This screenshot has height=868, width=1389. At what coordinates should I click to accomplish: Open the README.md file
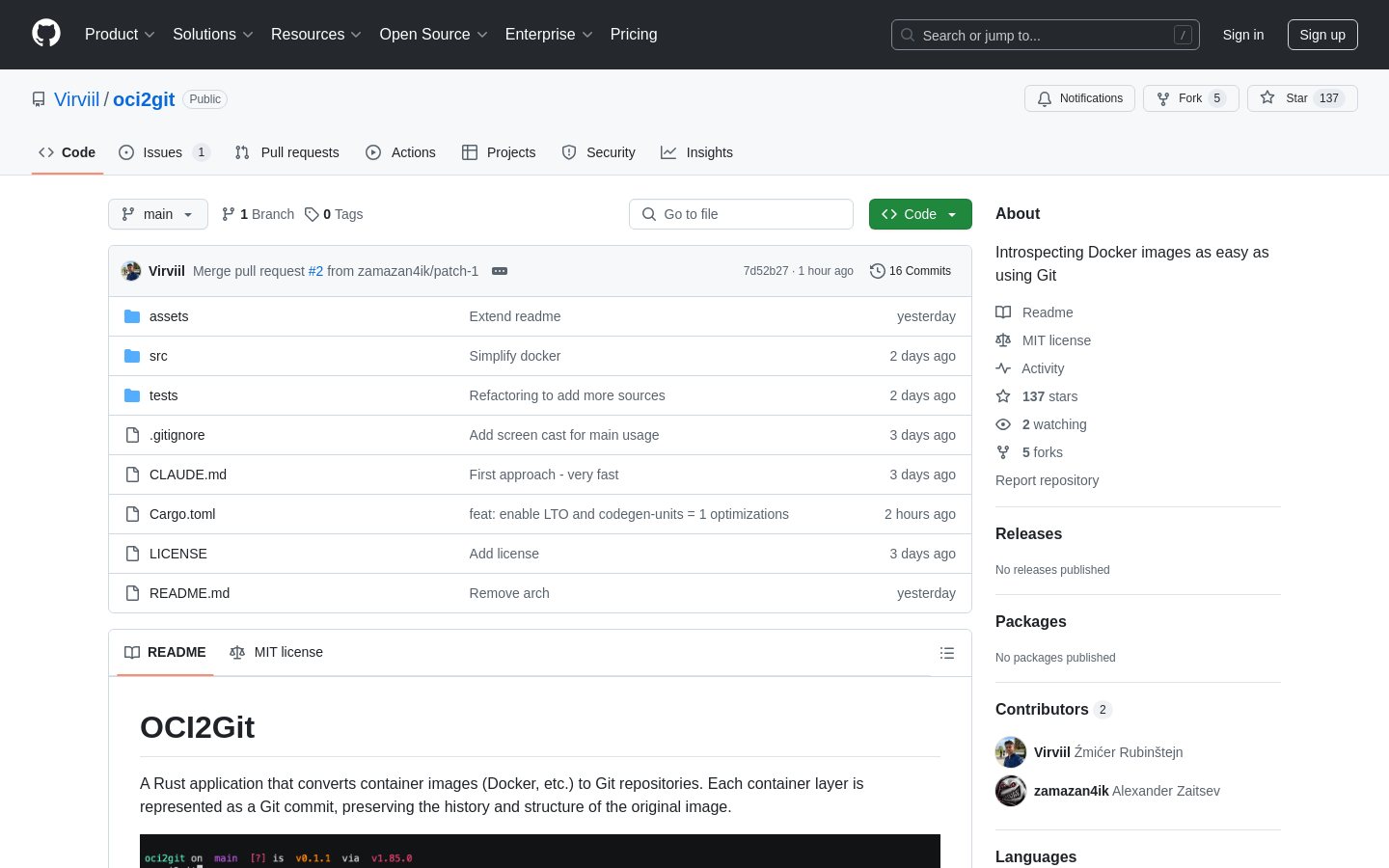[190, 593]
